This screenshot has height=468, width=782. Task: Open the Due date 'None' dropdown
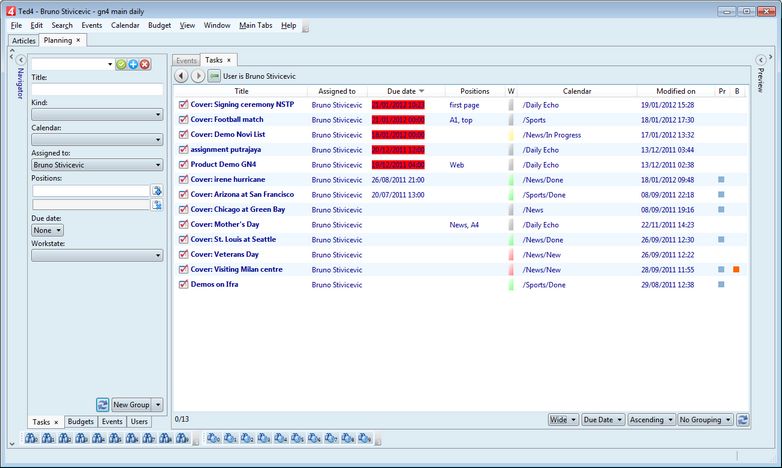click(47, 230)
